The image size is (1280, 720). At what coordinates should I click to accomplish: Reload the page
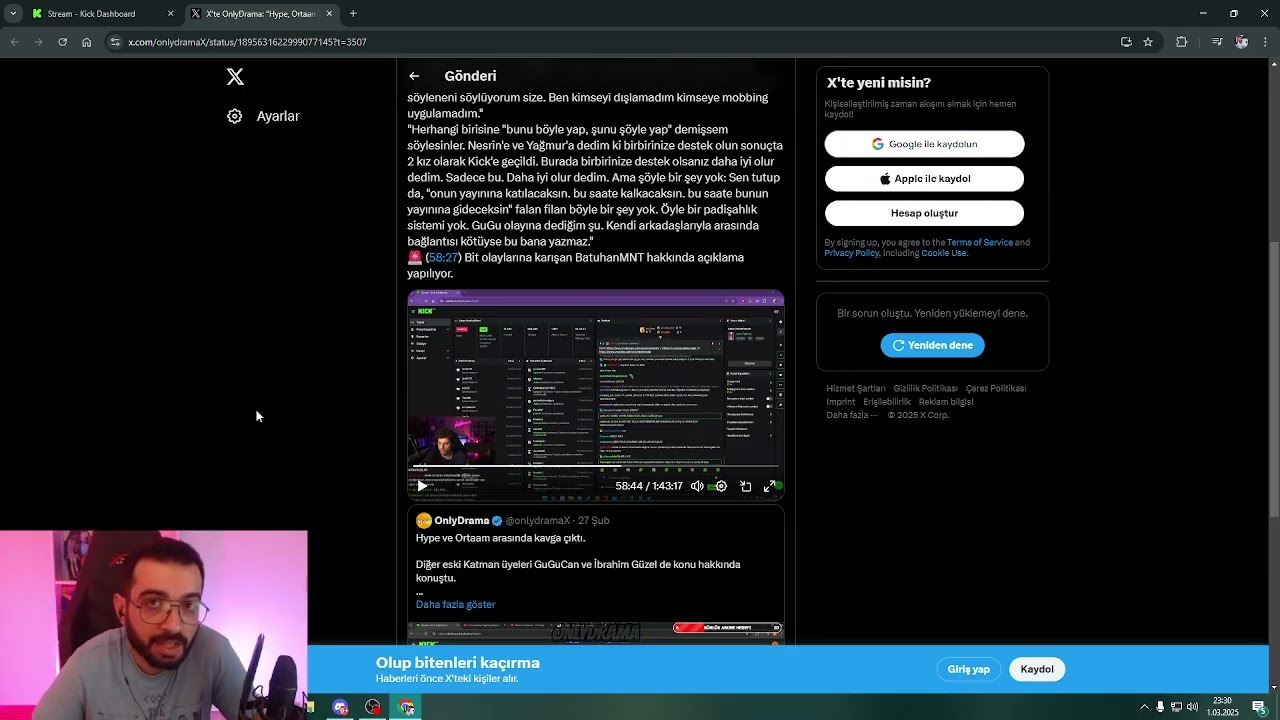pos(62,42)
